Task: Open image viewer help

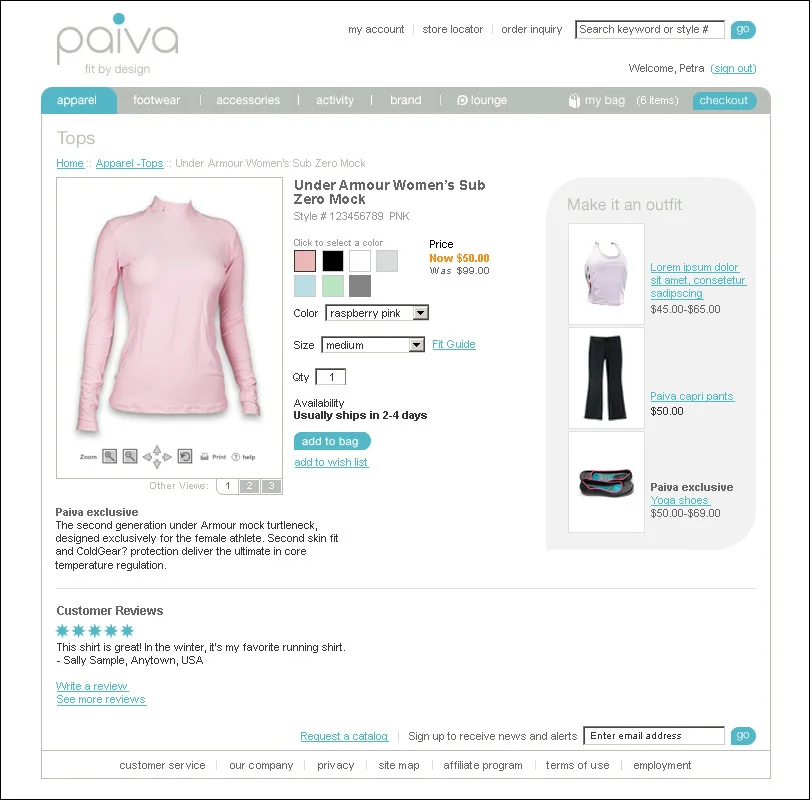Action: tap(244, 457)
